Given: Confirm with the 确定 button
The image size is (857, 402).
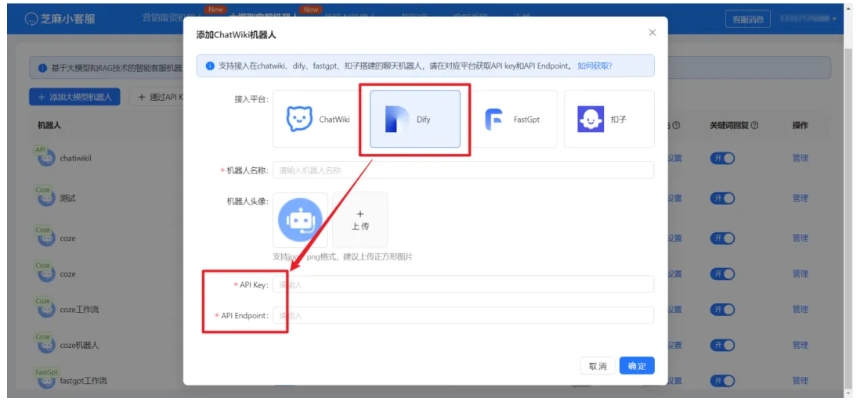Looking at the screenshot, I should (x=637, y=366).
